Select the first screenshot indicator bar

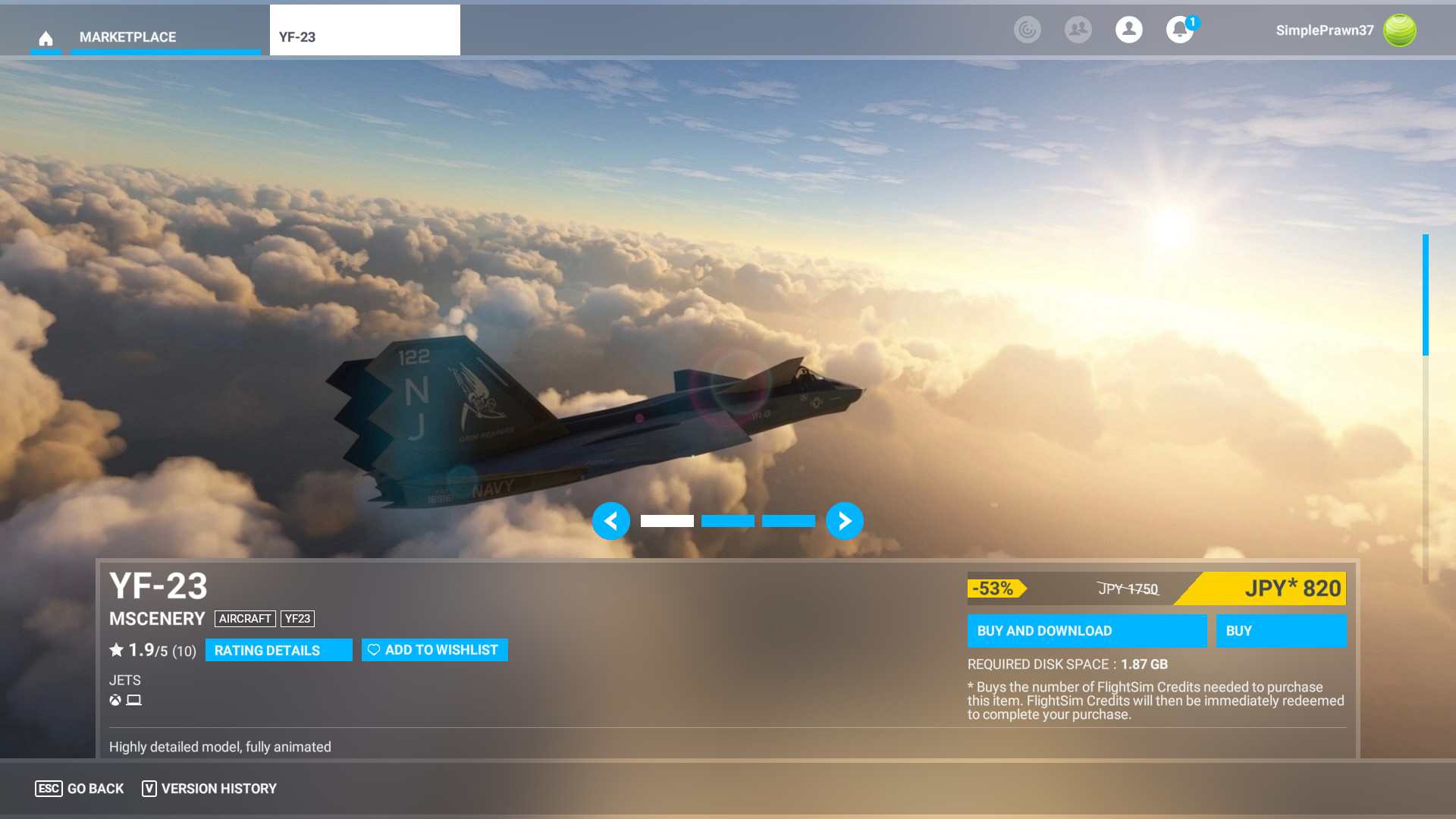coord(667,521)
